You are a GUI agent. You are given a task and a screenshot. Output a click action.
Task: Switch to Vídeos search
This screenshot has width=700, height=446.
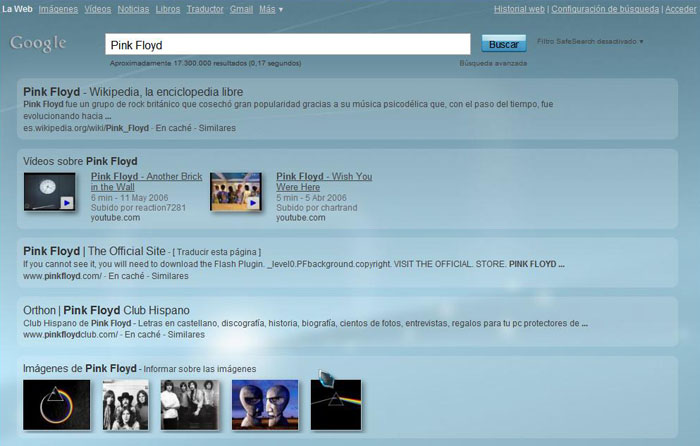98,9
